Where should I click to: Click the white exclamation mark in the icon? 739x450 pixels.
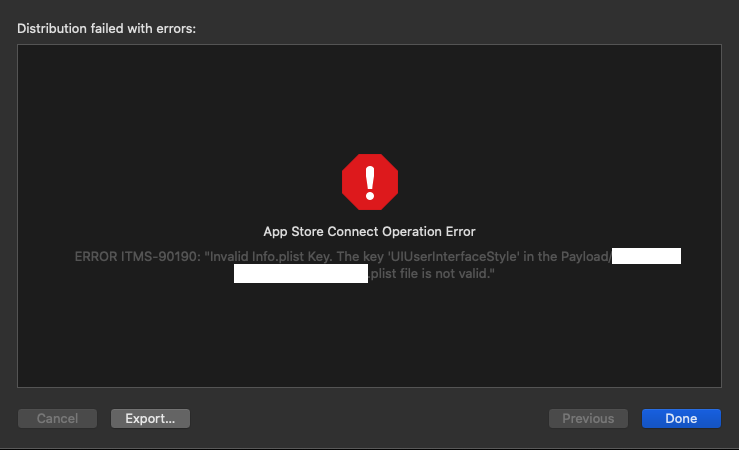coord(369,181)
